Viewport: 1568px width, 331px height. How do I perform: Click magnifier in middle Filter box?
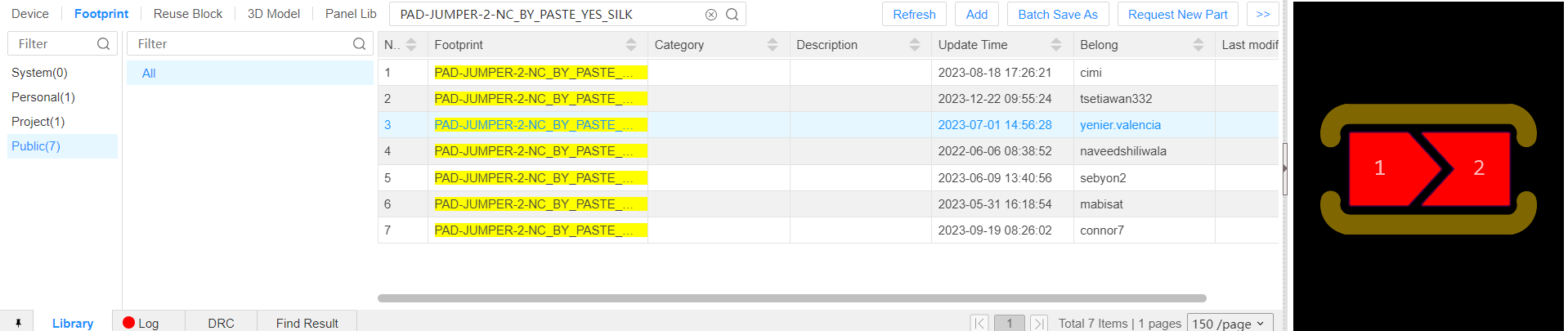[x=359, y=44]
